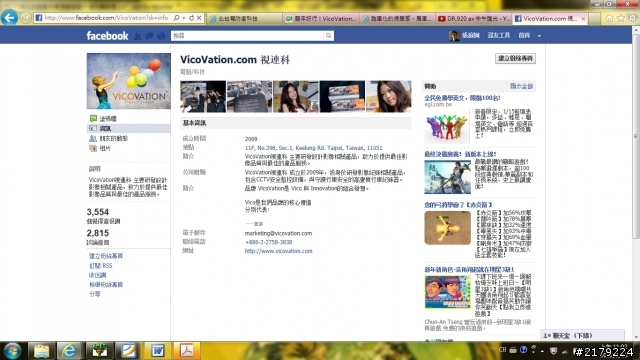Open Facebook notifications globe icon
640x360 pixels.
point(161,36)
